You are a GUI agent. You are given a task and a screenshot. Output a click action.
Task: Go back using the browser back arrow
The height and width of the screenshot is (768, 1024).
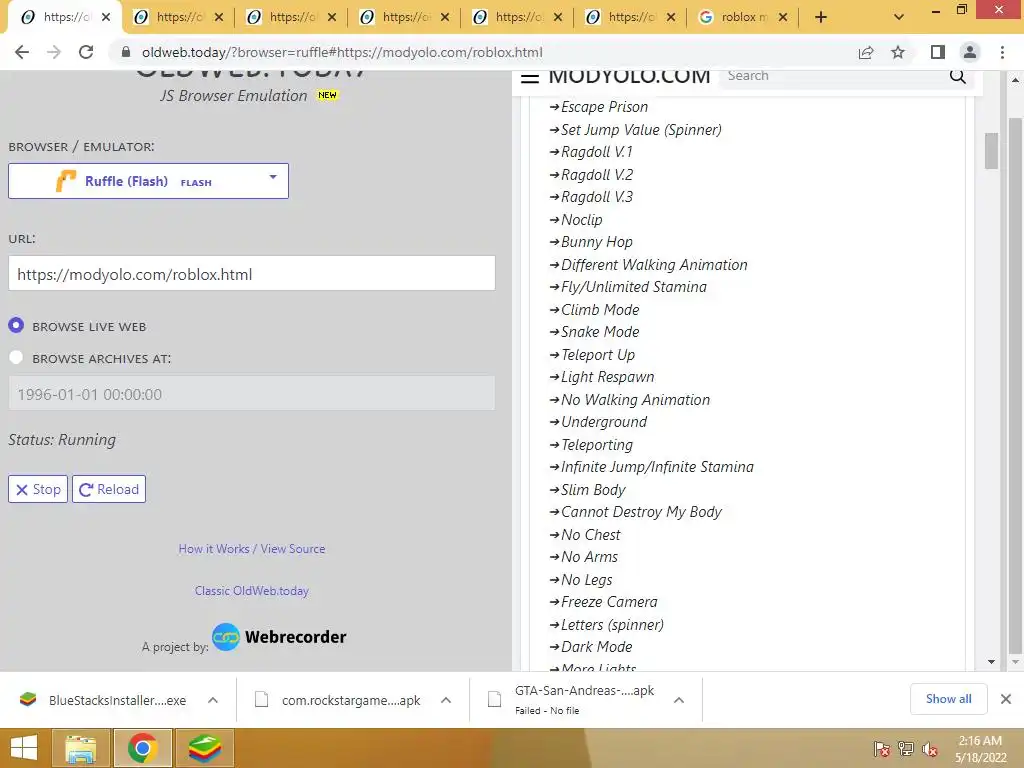22,52
